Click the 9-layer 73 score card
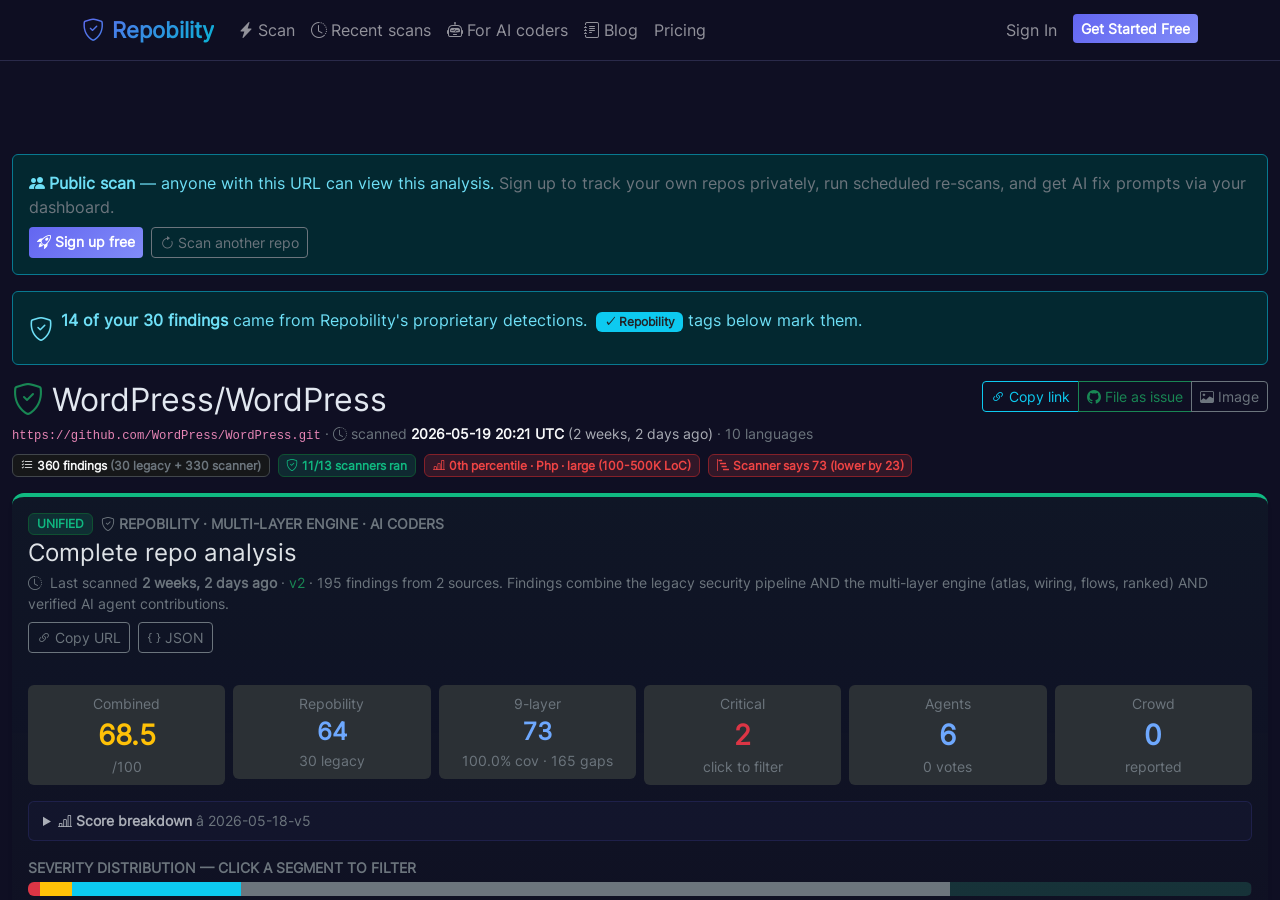 (x=537, y=732)
